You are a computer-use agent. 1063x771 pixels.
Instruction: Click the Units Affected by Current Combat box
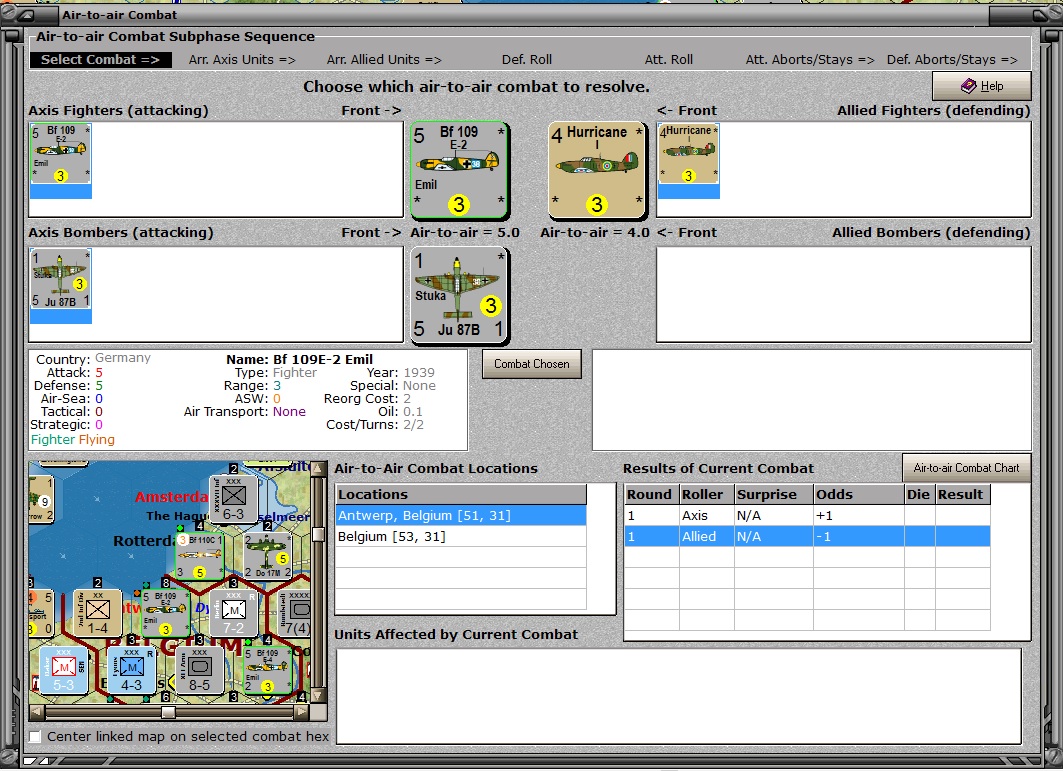pos(679,696)
